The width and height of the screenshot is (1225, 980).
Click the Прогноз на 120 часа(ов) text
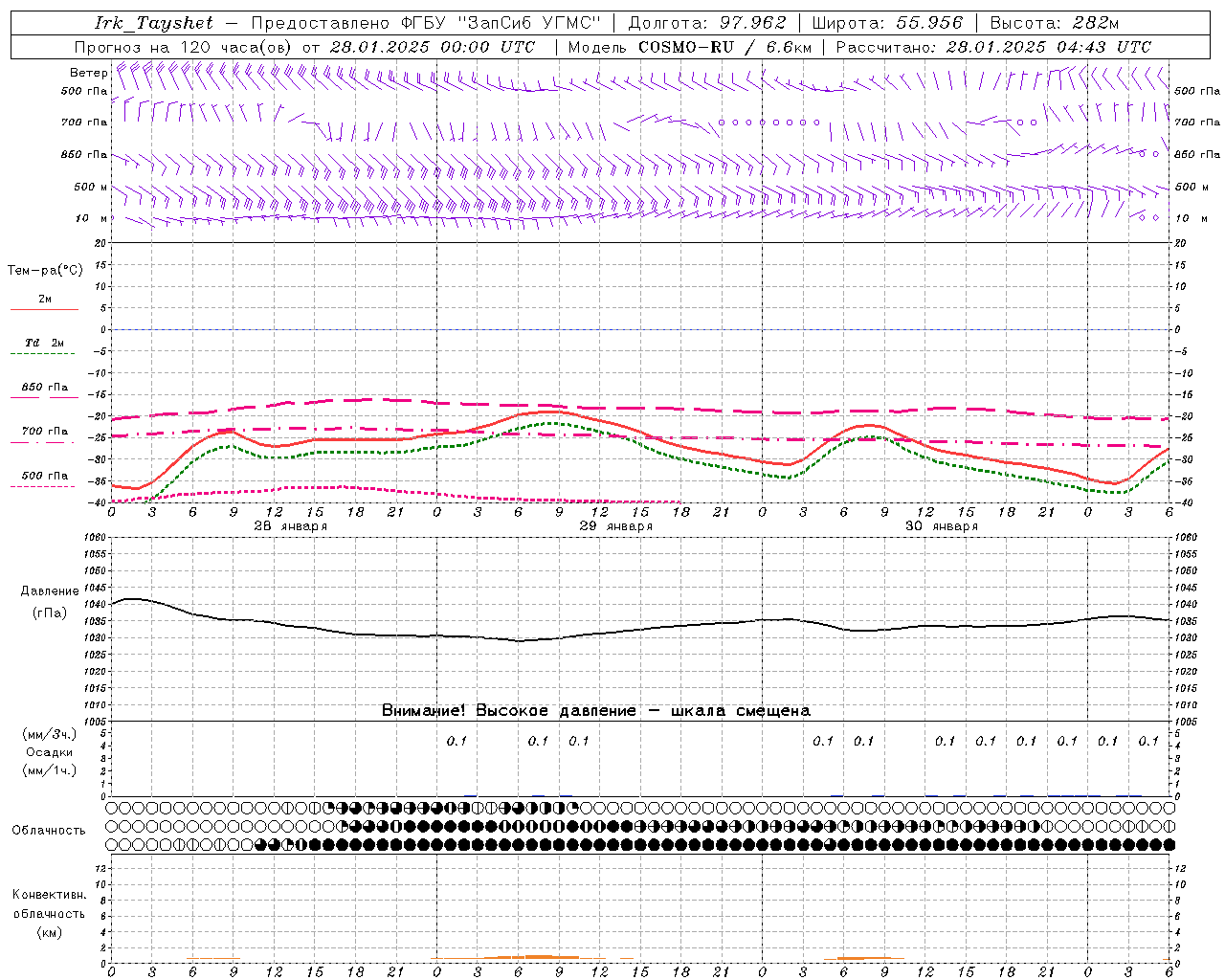pyautogui.click(x=186, y=47)
